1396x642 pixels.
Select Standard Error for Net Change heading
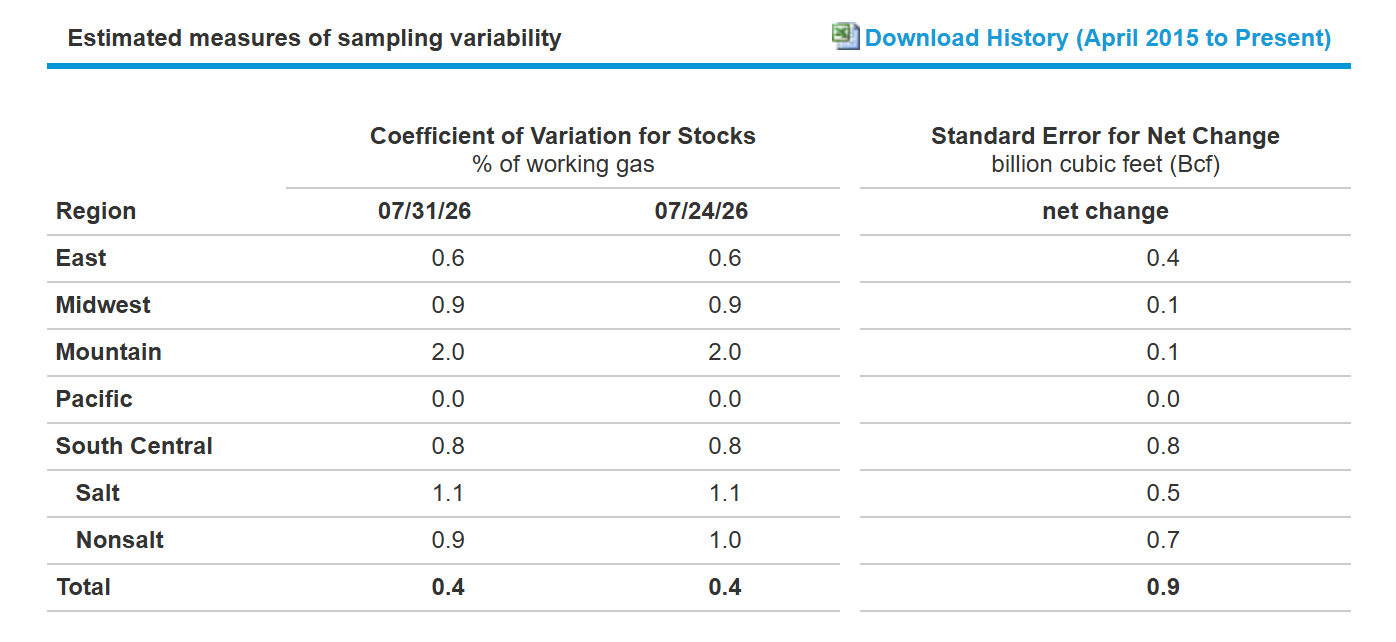pos(1105,136)
